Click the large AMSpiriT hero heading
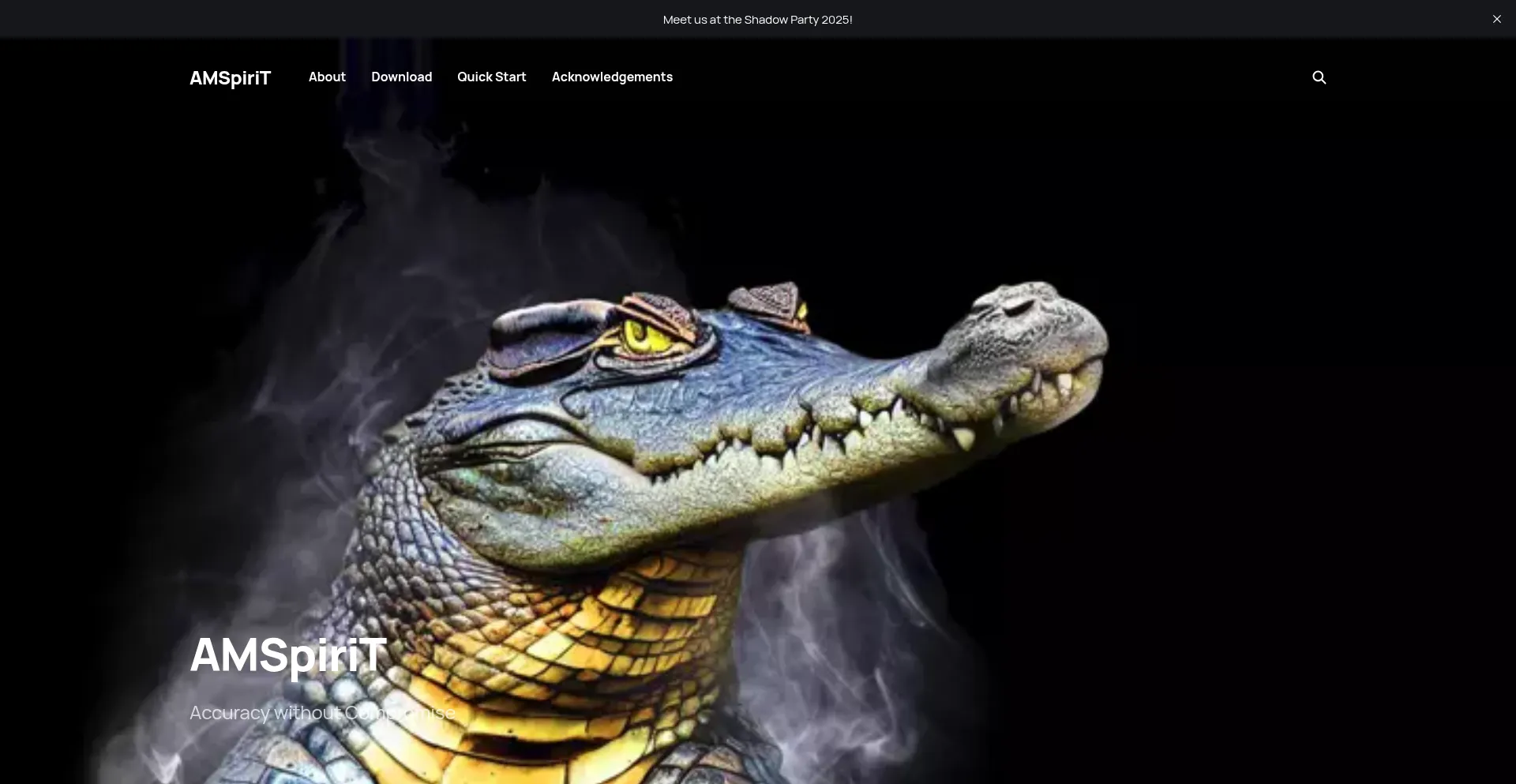 [x=288, y=655]
